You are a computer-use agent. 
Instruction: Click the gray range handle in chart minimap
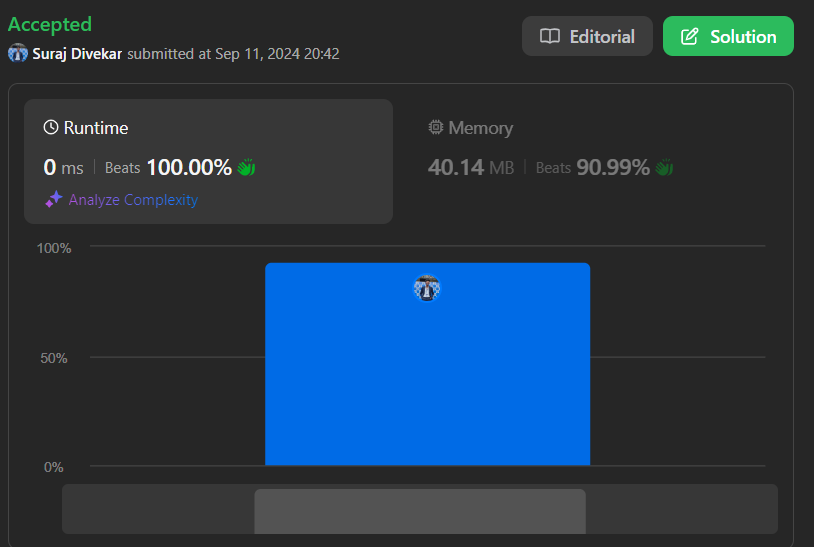click(420, 510)
